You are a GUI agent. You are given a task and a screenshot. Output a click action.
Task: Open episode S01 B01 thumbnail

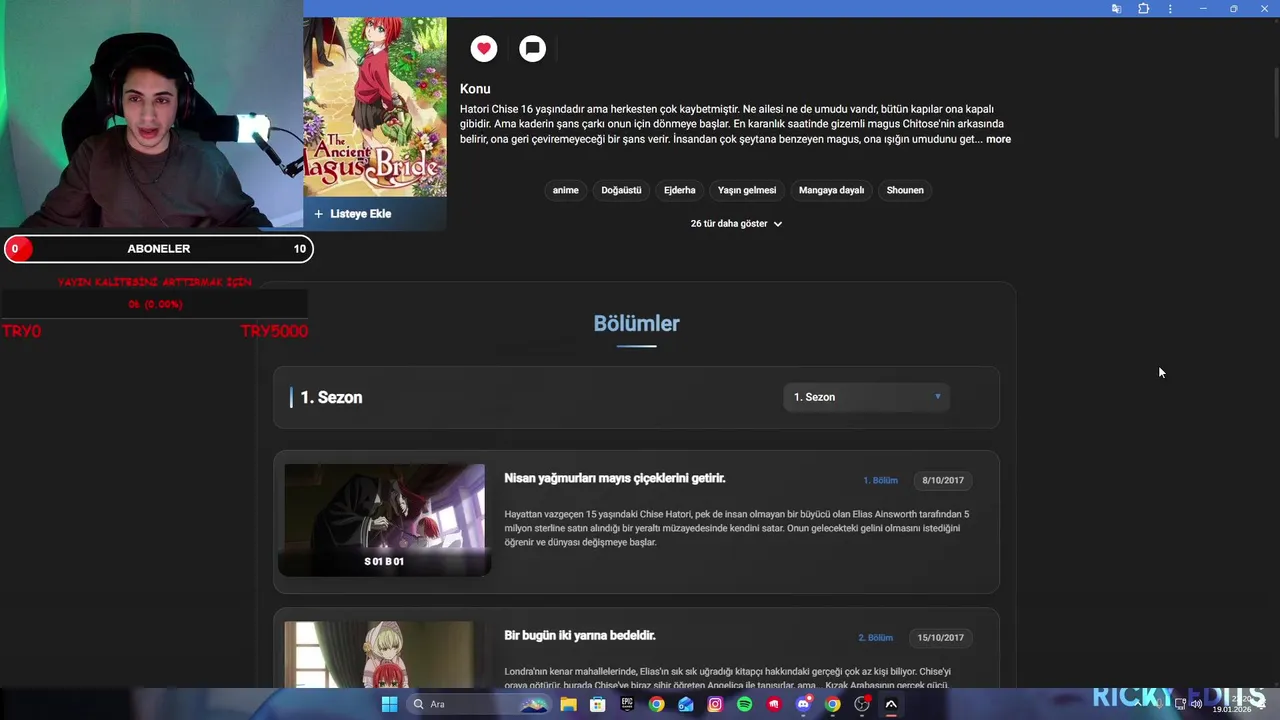click(x=384, y=520)
